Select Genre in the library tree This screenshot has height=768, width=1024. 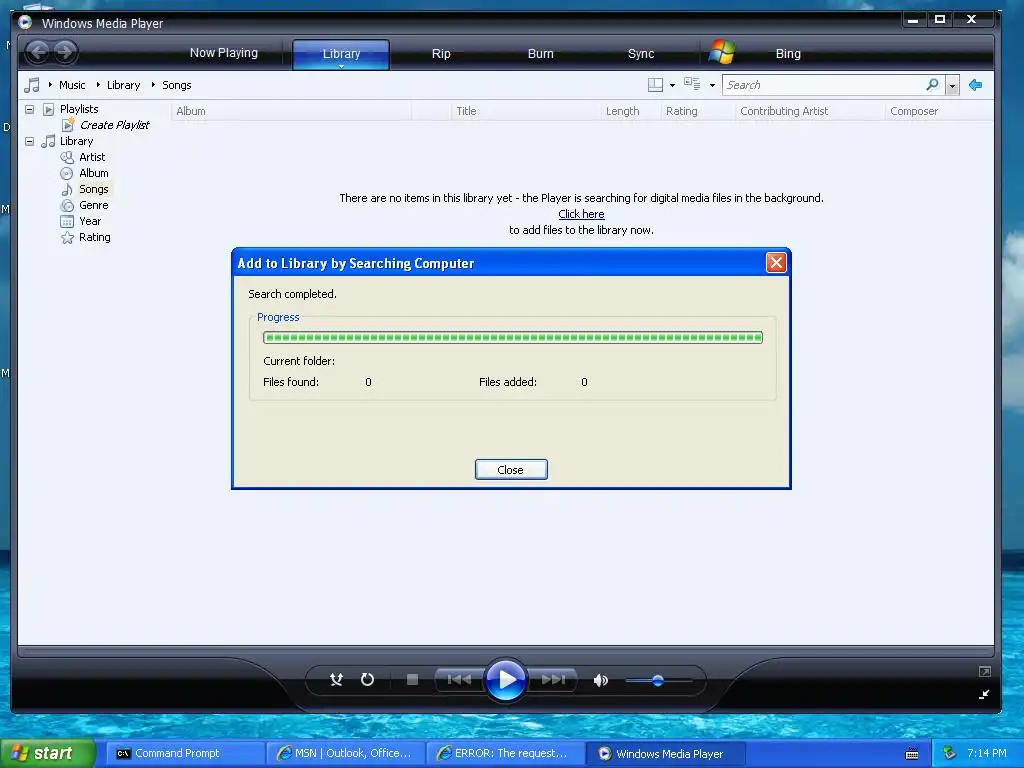[94, 205]
